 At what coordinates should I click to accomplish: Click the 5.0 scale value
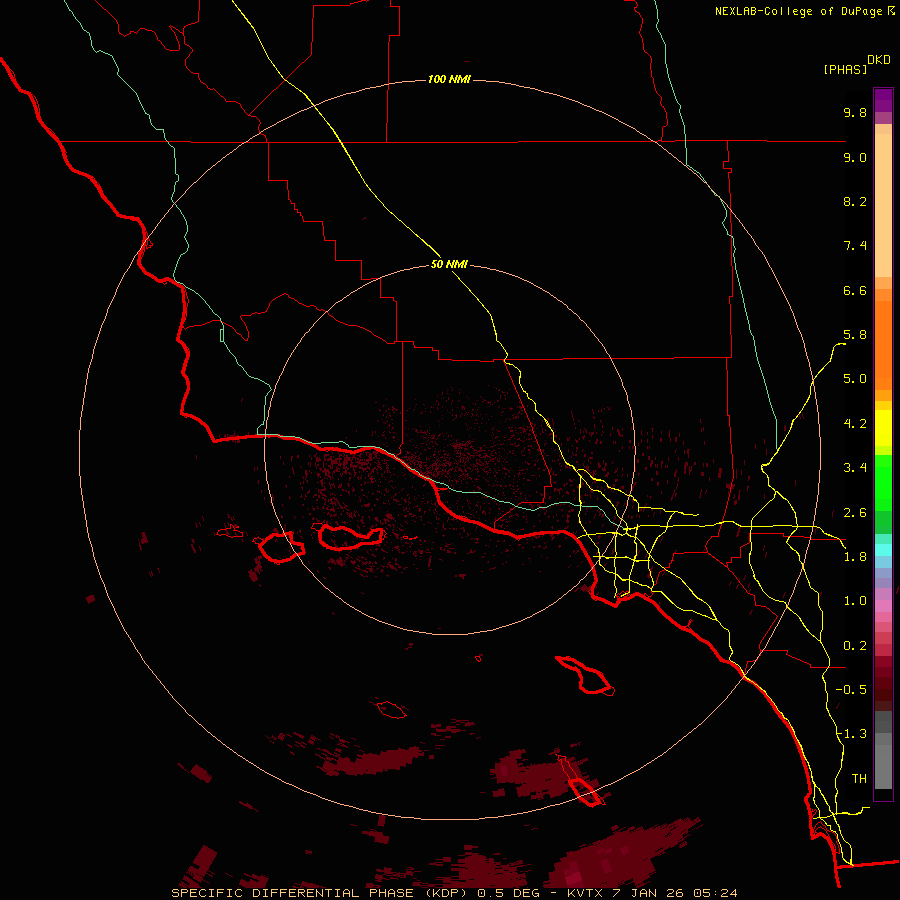(855, 379)
